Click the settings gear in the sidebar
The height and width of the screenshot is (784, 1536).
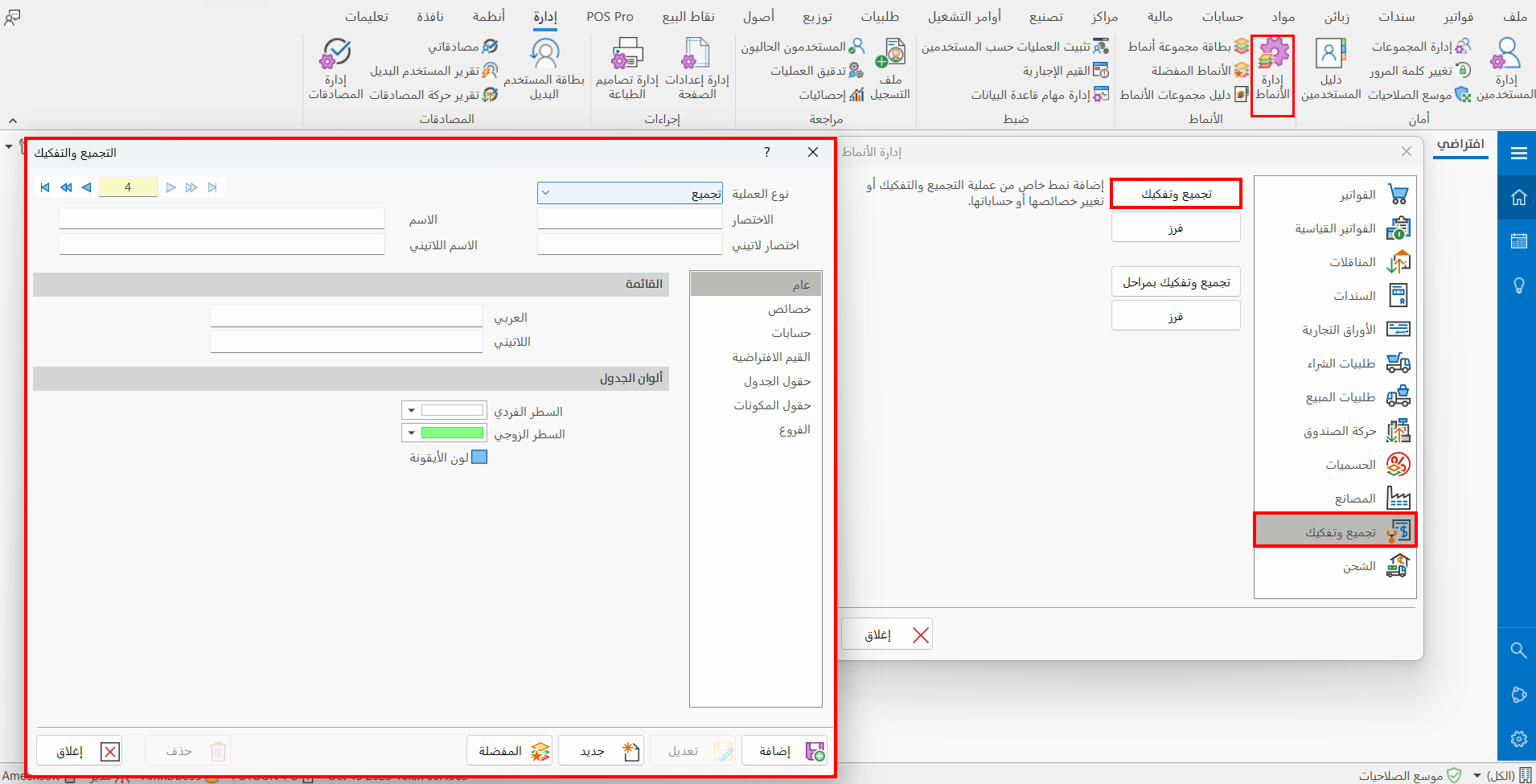point(1518,739)
